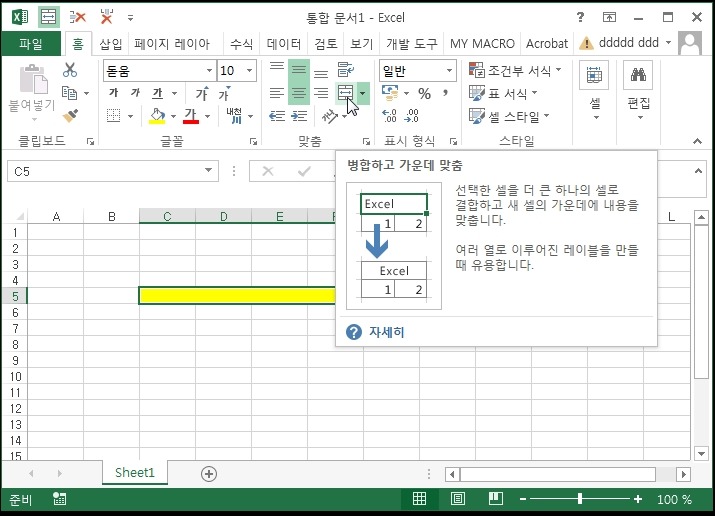
Task: Toggle center horizontal align button
Action: pos(299,93)
